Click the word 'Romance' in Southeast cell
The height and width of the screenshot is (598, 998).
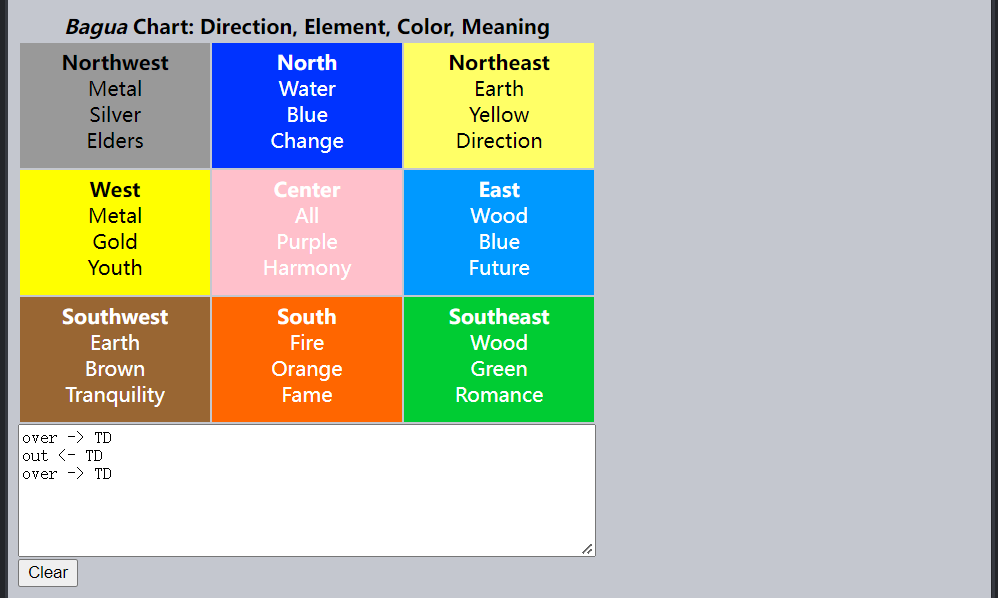[499, 395]
